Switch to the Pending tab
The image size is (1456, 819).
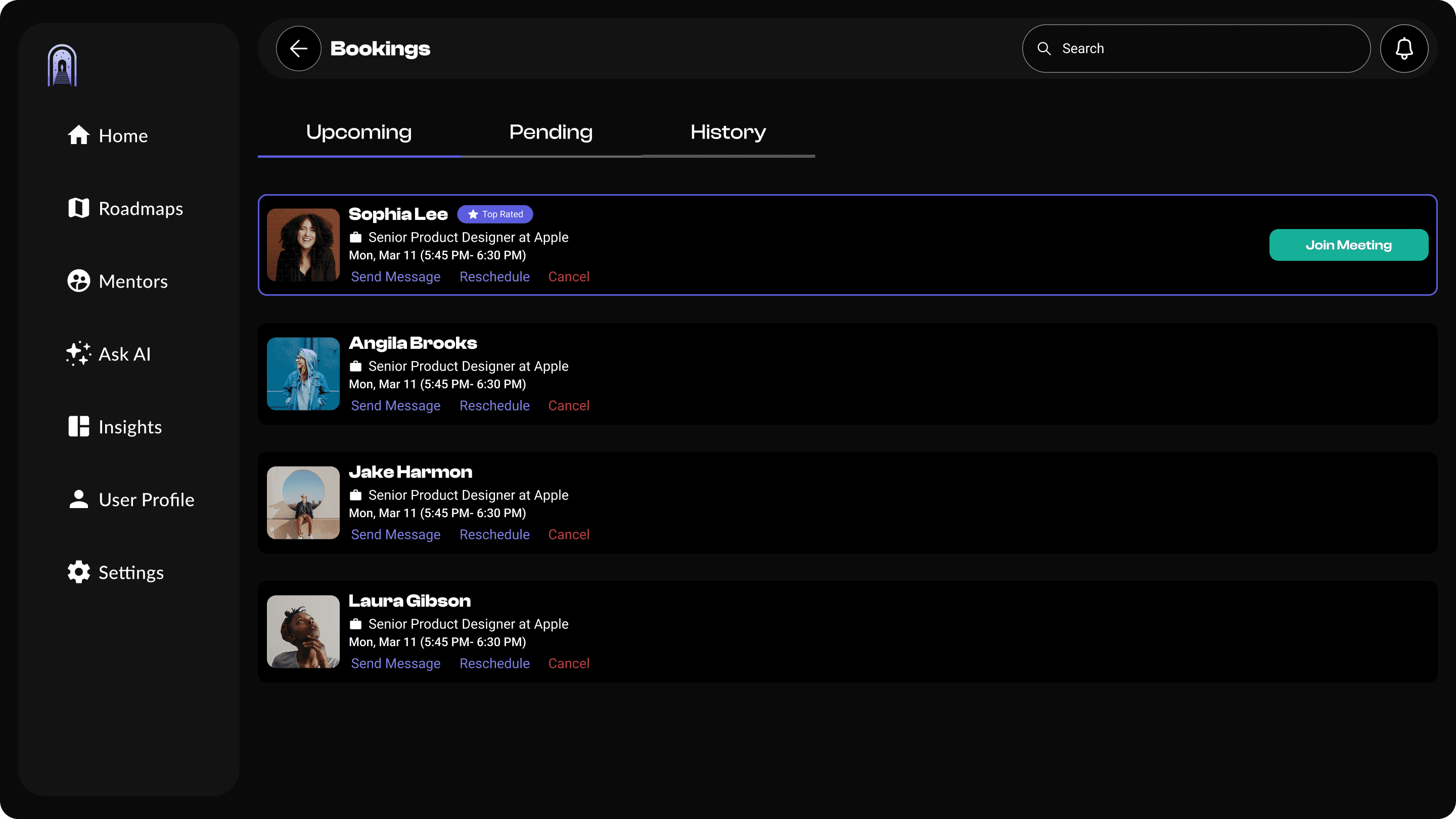pos(551,132)
